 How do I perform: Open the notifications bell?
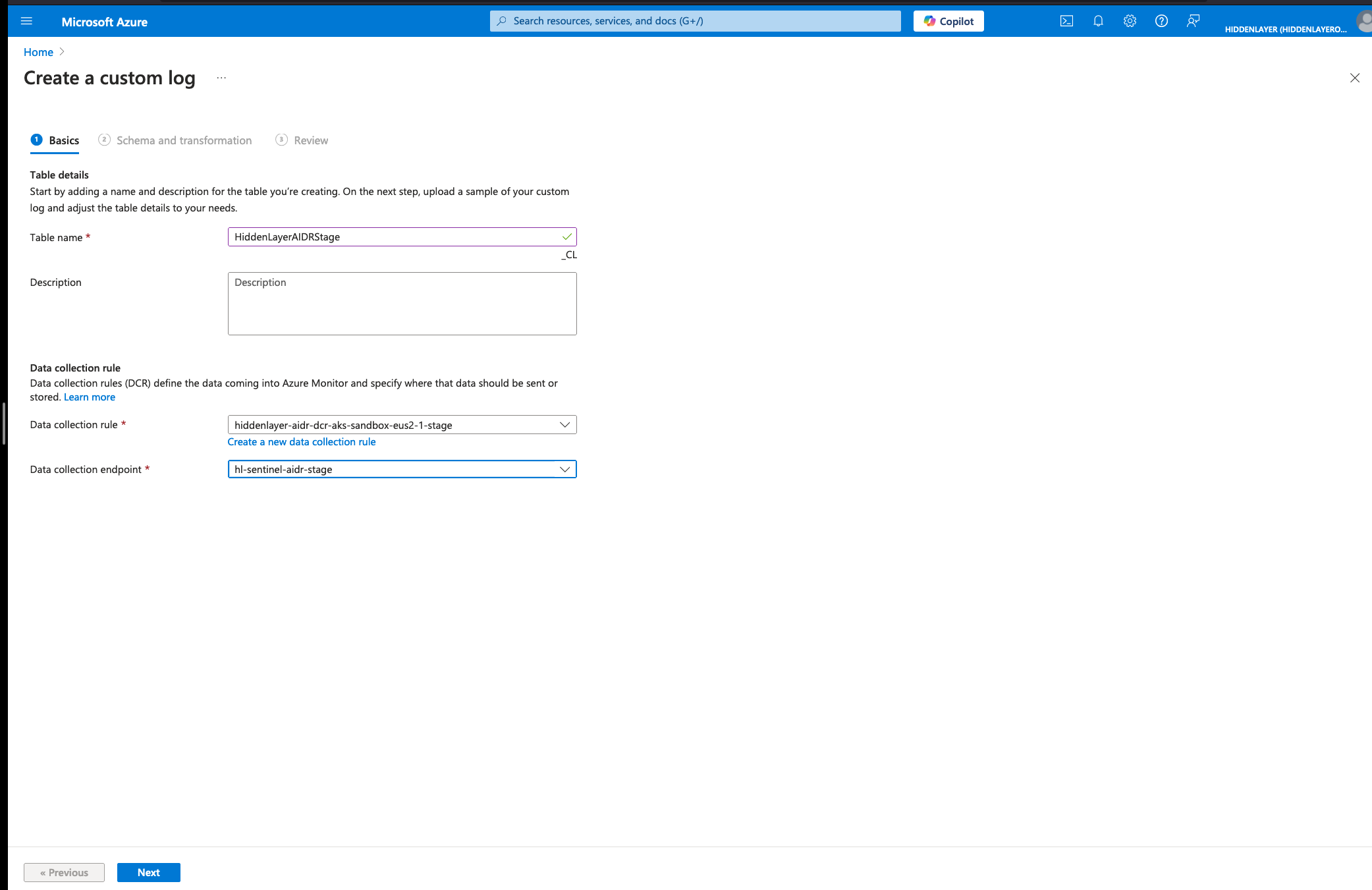click(1098, 21)
